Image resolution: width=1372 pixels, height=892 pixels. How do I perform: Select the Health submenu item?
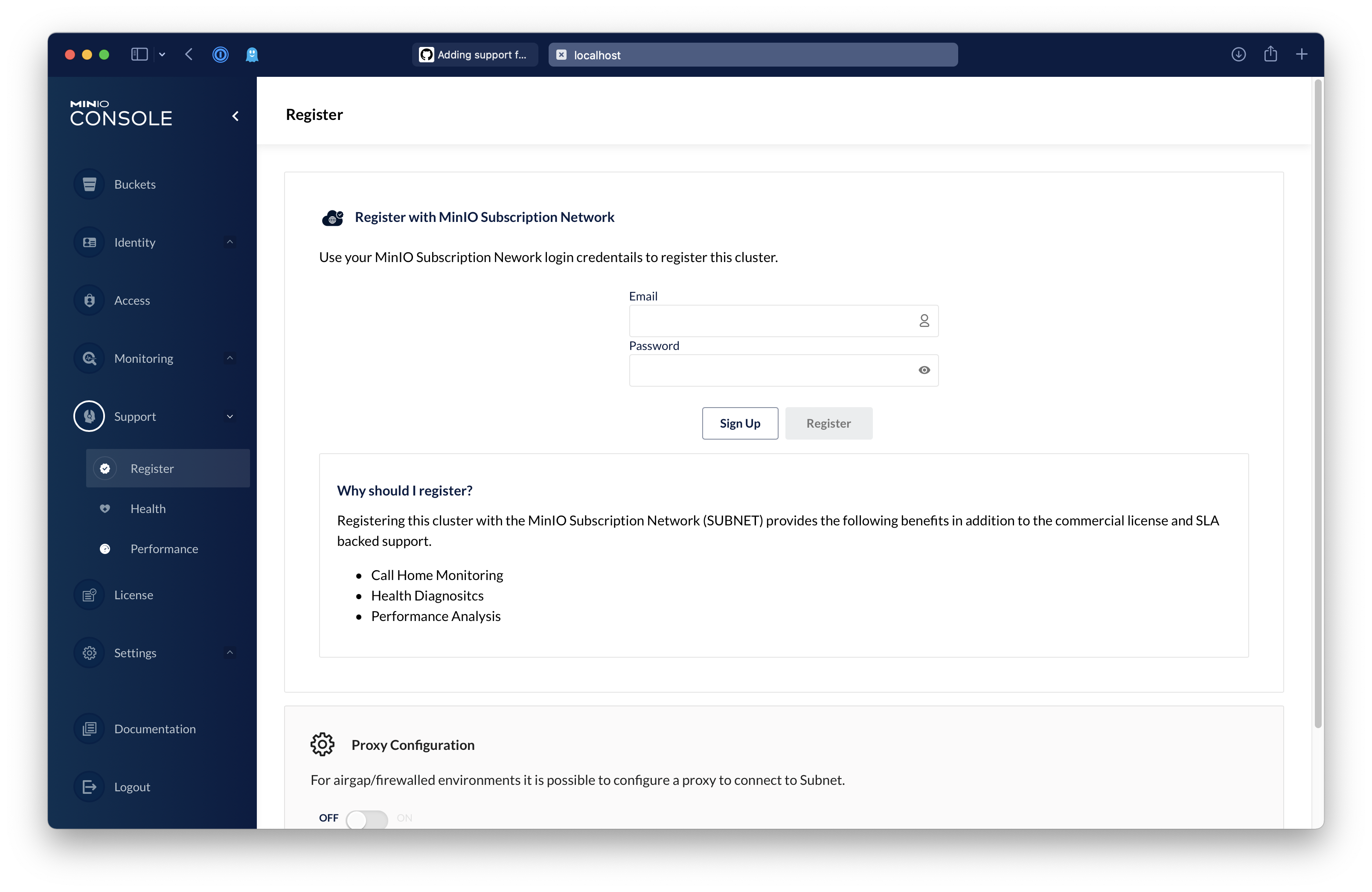point(168,509)
